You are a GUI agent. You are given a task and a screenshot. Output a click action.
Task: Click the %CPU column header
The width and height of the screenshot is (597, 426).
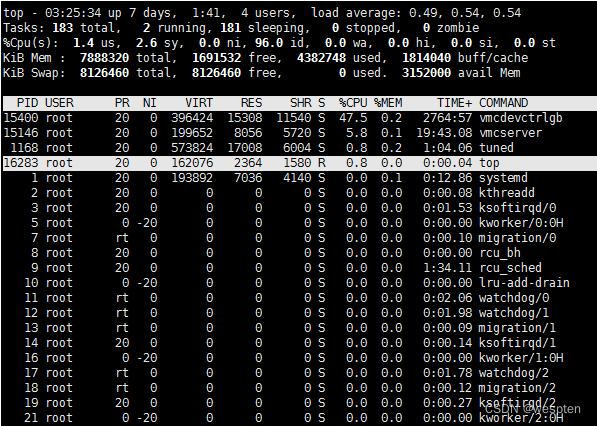pyautogui.click(x=353, y=103)
